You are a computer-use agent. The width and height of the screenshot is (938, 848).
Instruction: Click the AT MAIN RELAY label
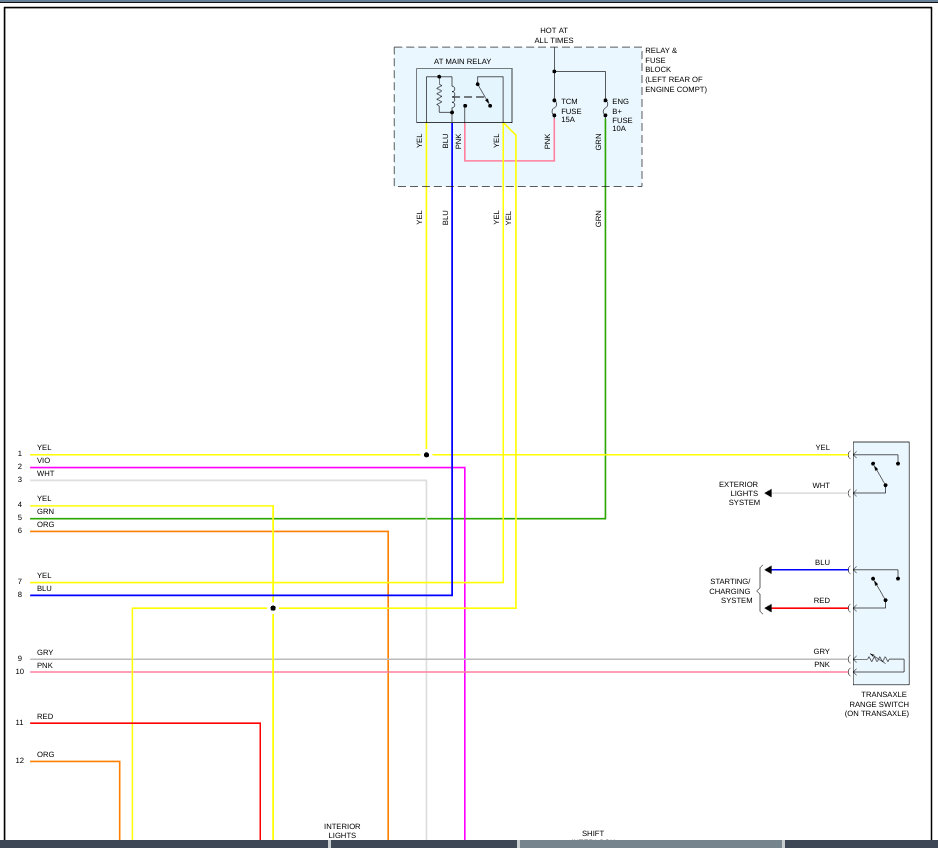(x=462, y=61)
